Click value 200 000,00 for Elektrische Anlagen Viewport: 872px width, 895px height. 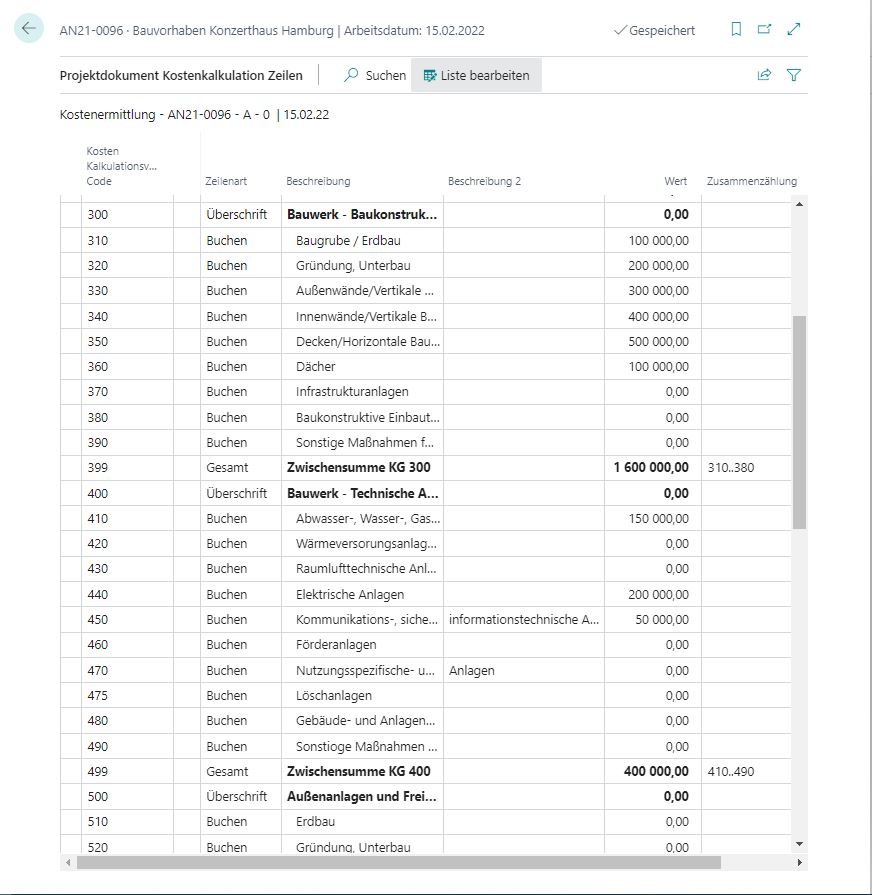657,594
